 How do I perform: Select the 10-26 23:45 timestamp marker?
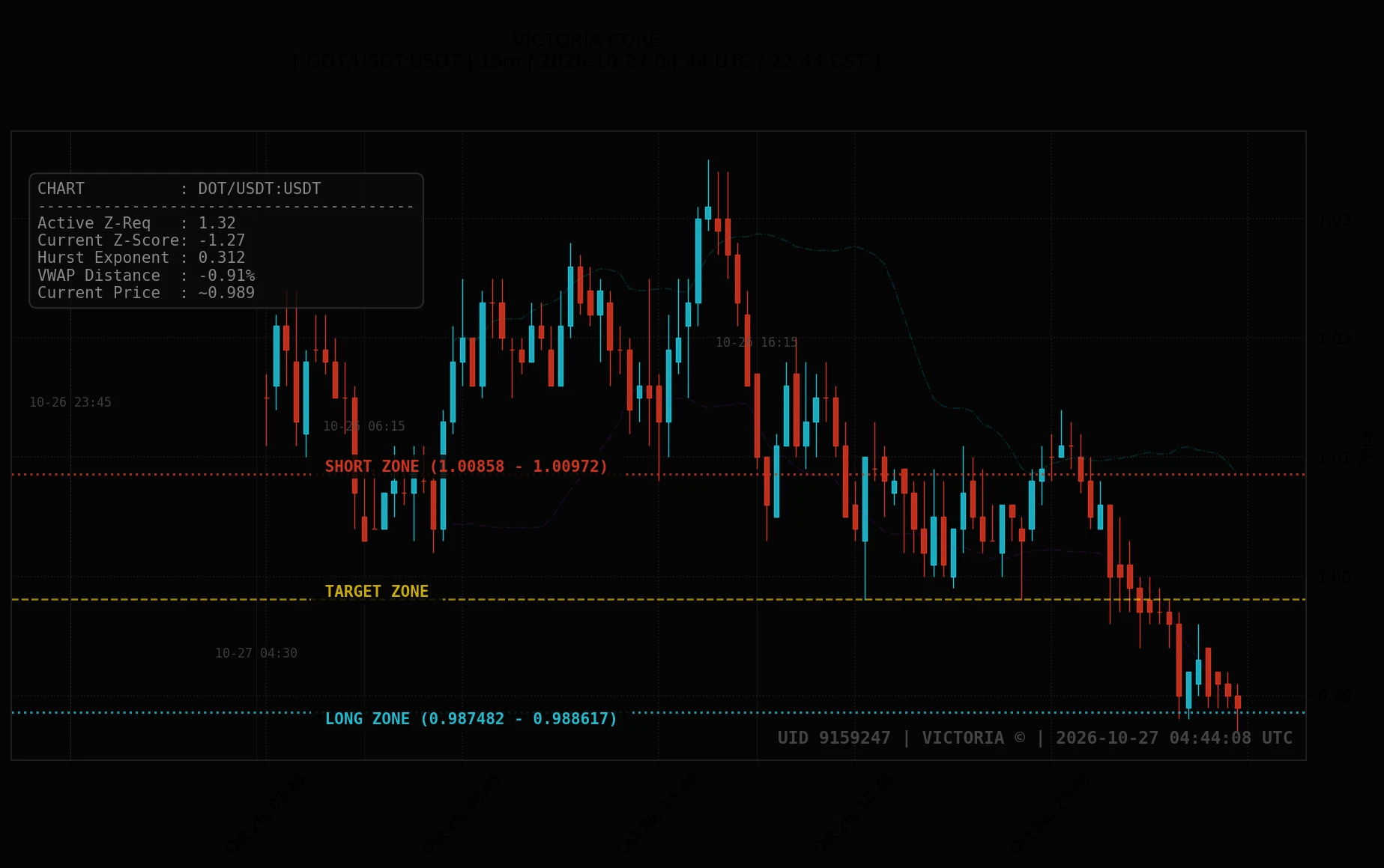70,402
